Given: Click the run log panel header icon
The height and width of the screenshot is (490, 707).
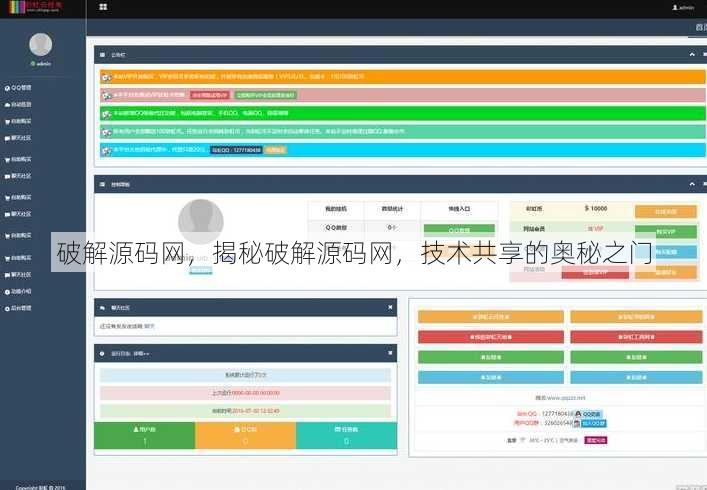Looking at the screenshot, I should pos(102,354).
